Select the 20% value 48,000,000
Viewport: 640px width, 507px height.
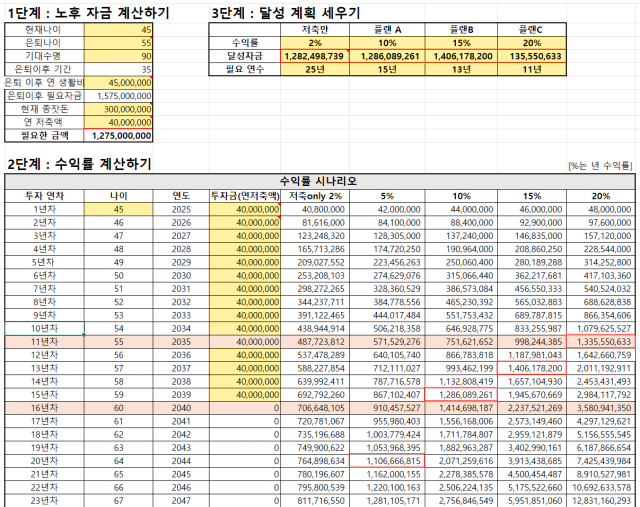601,209
